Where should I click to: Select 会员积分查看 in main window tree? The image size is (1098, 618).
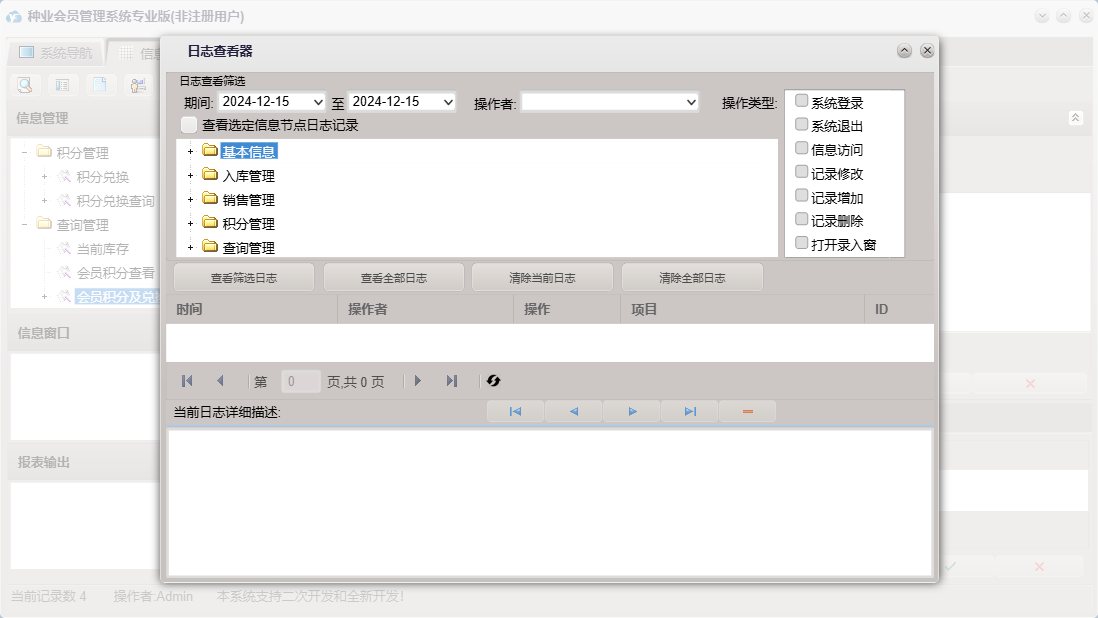[x=116, y=273]
